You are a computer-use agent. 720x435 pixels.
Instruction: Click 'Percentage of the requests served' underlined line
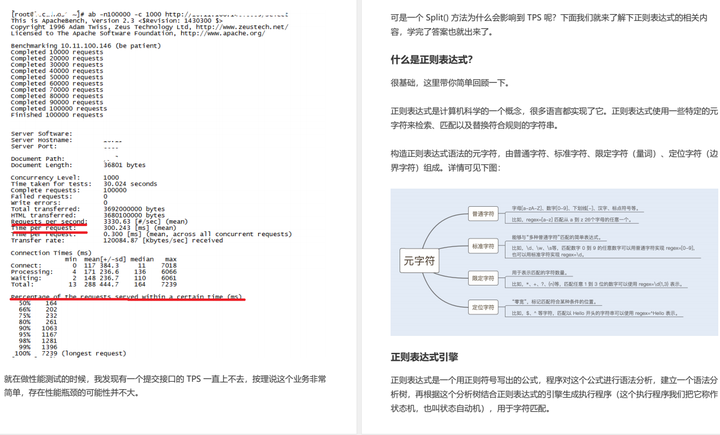(126, 297)
